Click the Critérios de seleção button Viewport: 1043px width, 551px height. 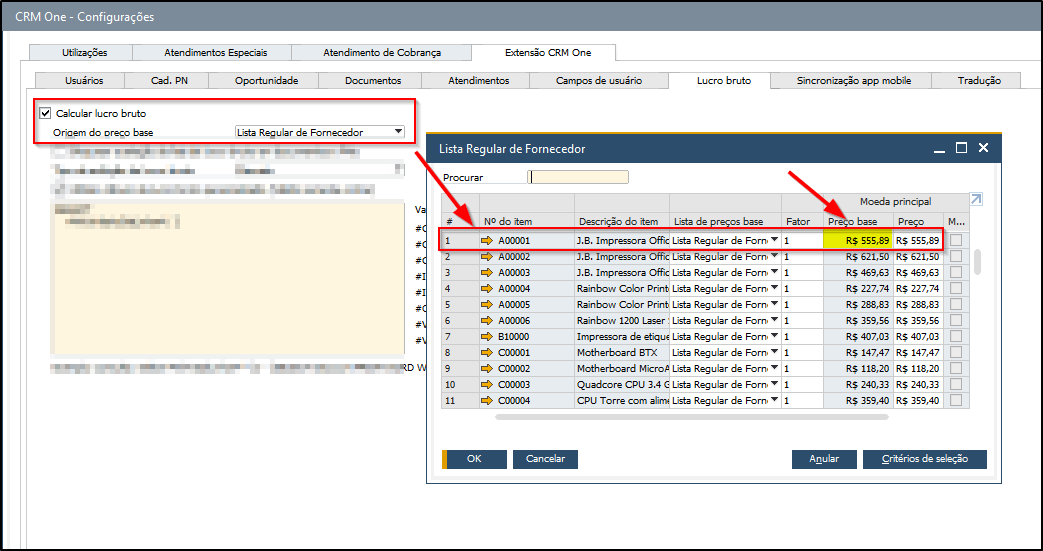tap(925, 459)
